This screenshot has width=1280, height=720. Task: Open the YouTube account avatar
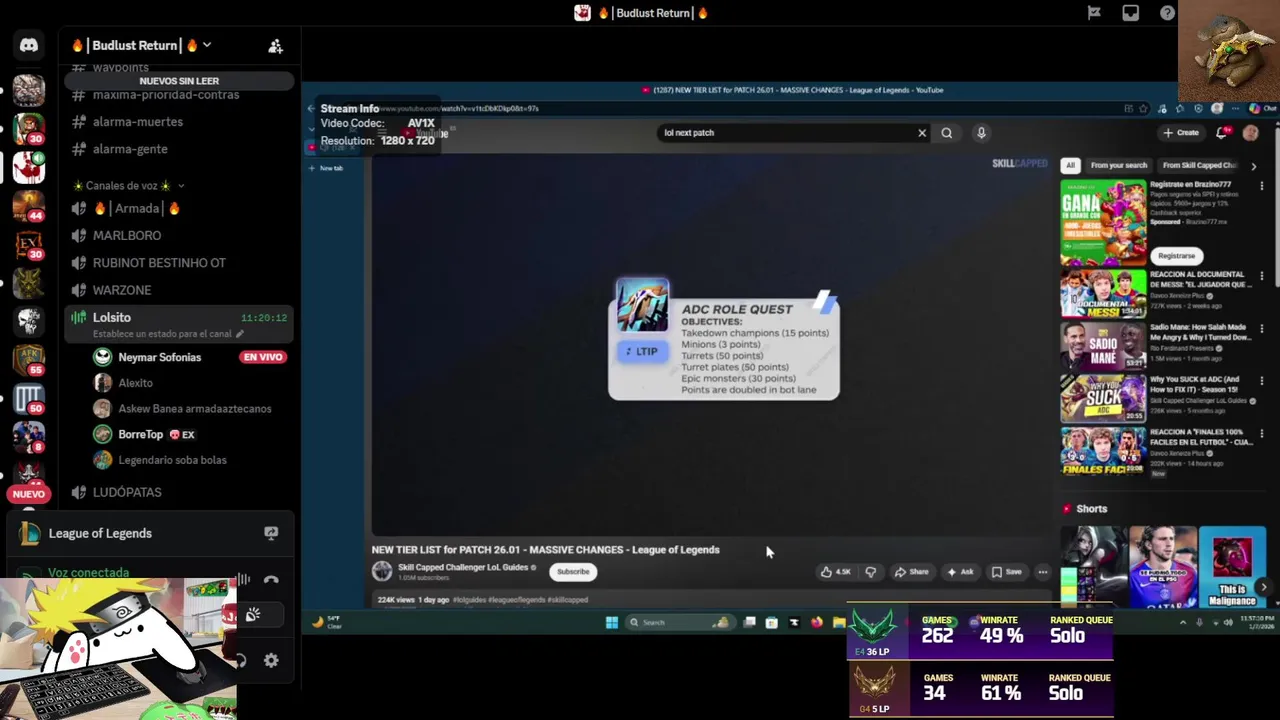point(1250,133)
